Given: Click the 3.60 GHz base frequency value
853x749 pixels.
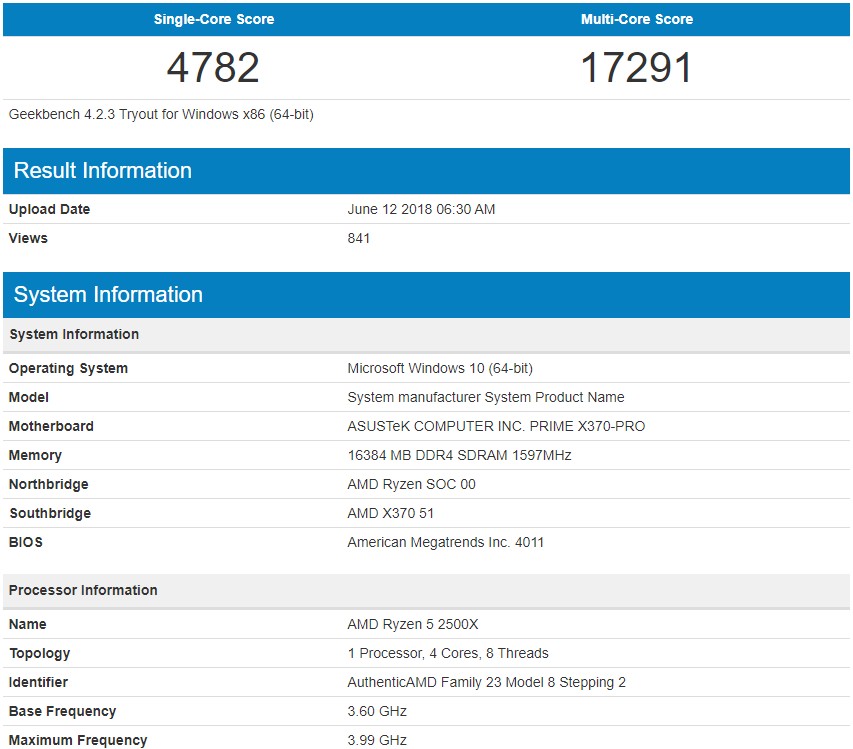Looking at the screenshot, I should point(377,711).
